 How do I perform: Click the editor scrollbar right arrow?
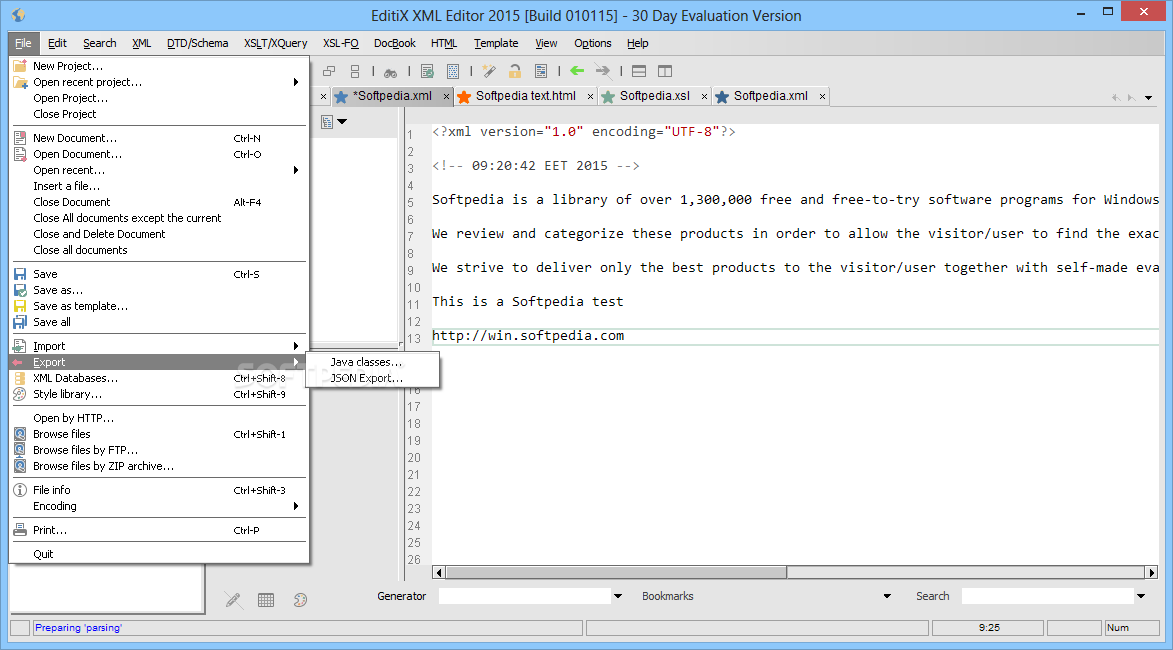point(1152,572)
